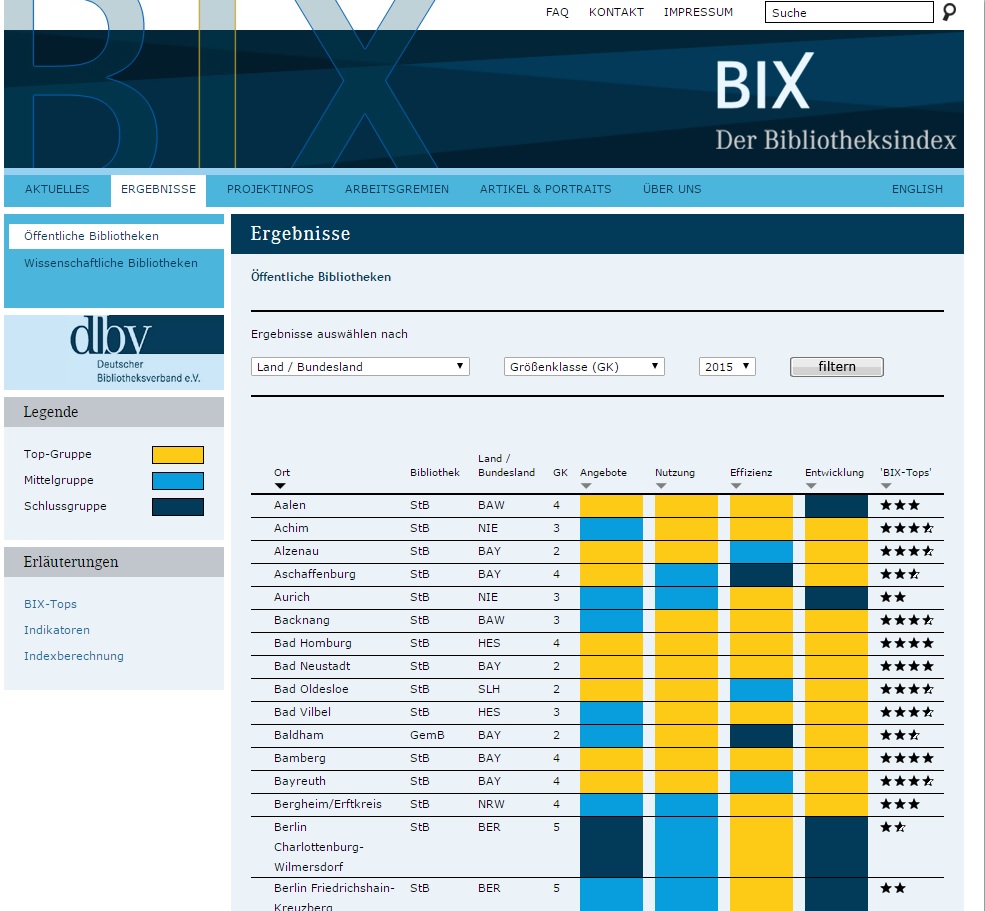This screenshot has width=985, height=911.
Task: Click the Alzenau row name
Action: (x=296, y=551)
